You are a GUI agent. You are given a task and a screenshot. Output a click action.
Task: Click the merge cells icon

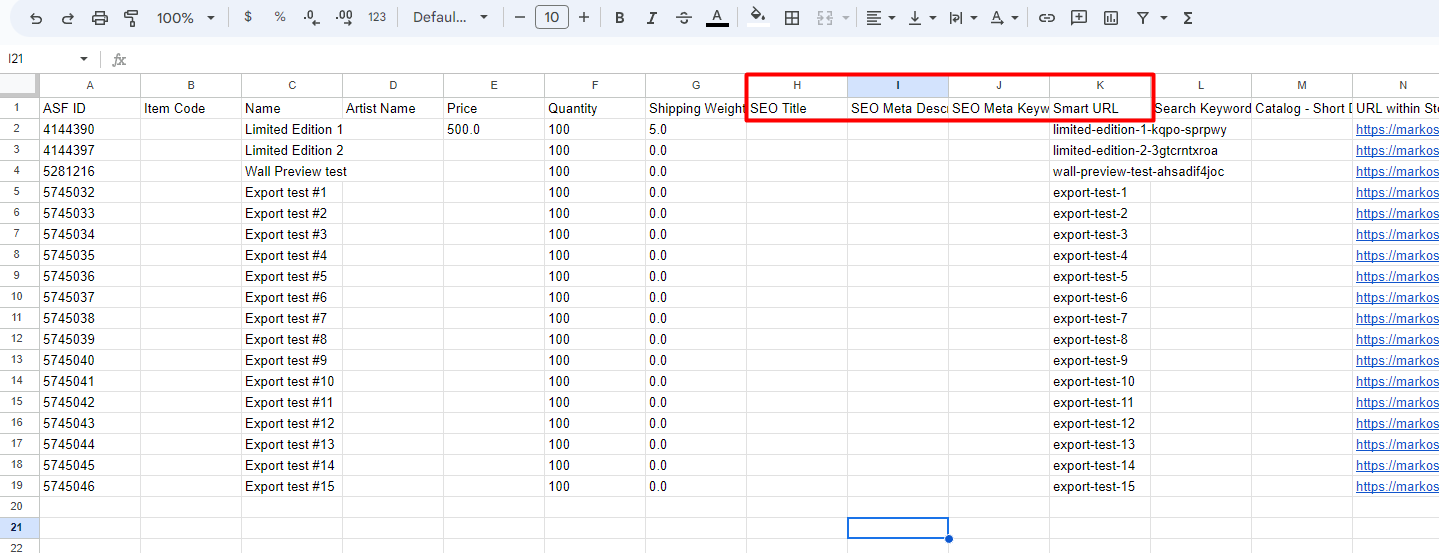tap(825, 18)
